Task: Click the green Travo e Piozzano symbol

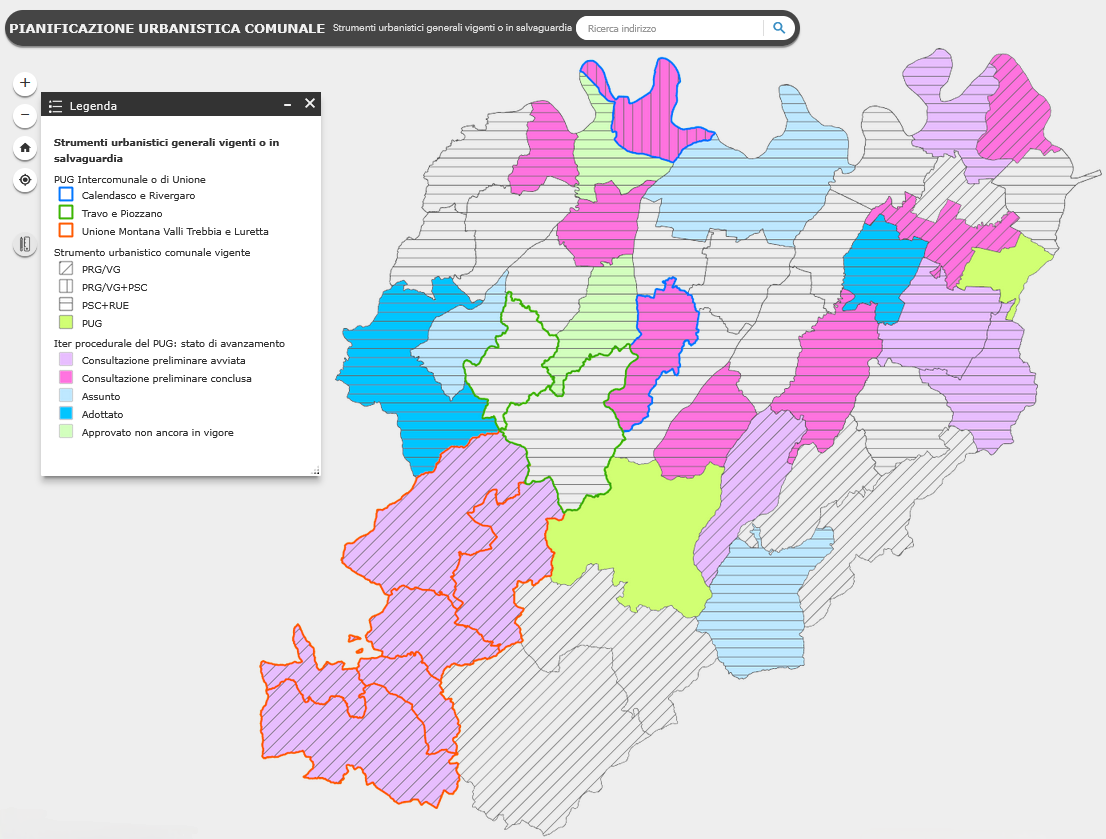Action: (x=66, y=213)
